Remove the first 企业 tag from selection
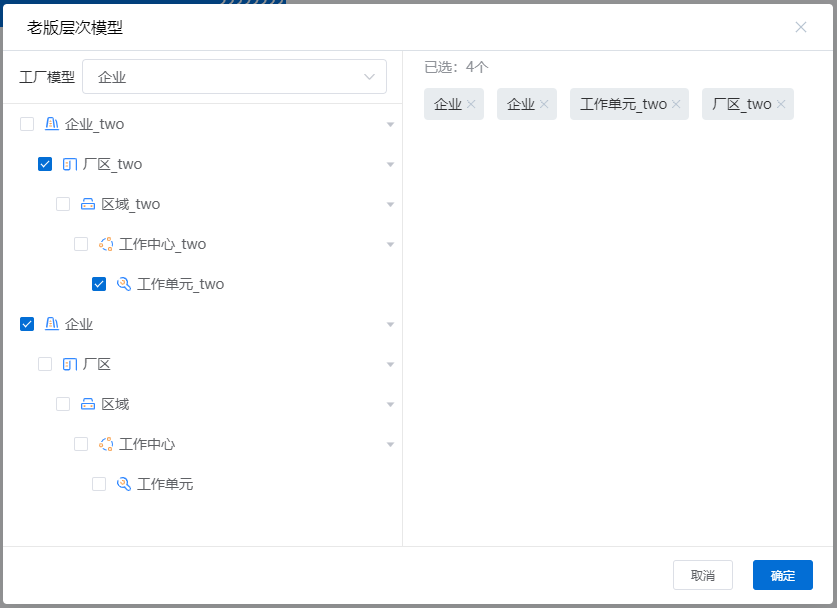This screenshot has height=608, width=837. coord(471,104)
